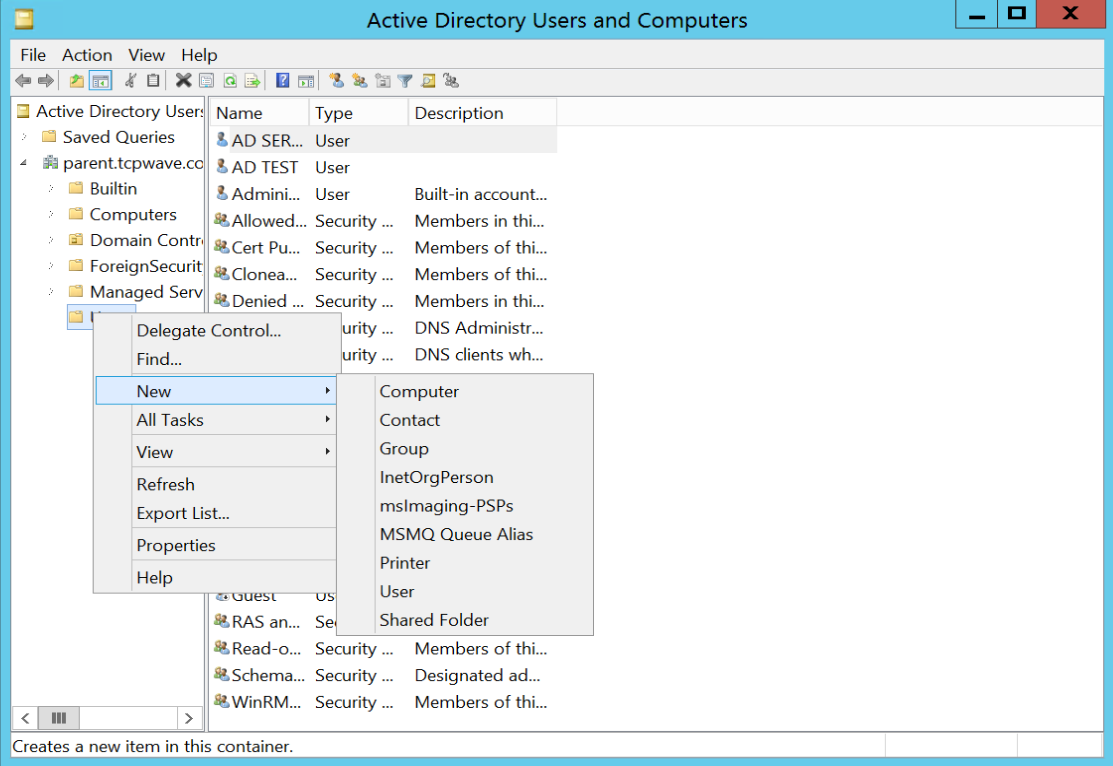Select InetOrgPerson in the New submenu
Screen dimensions: 1113x766
pos(465,477)
